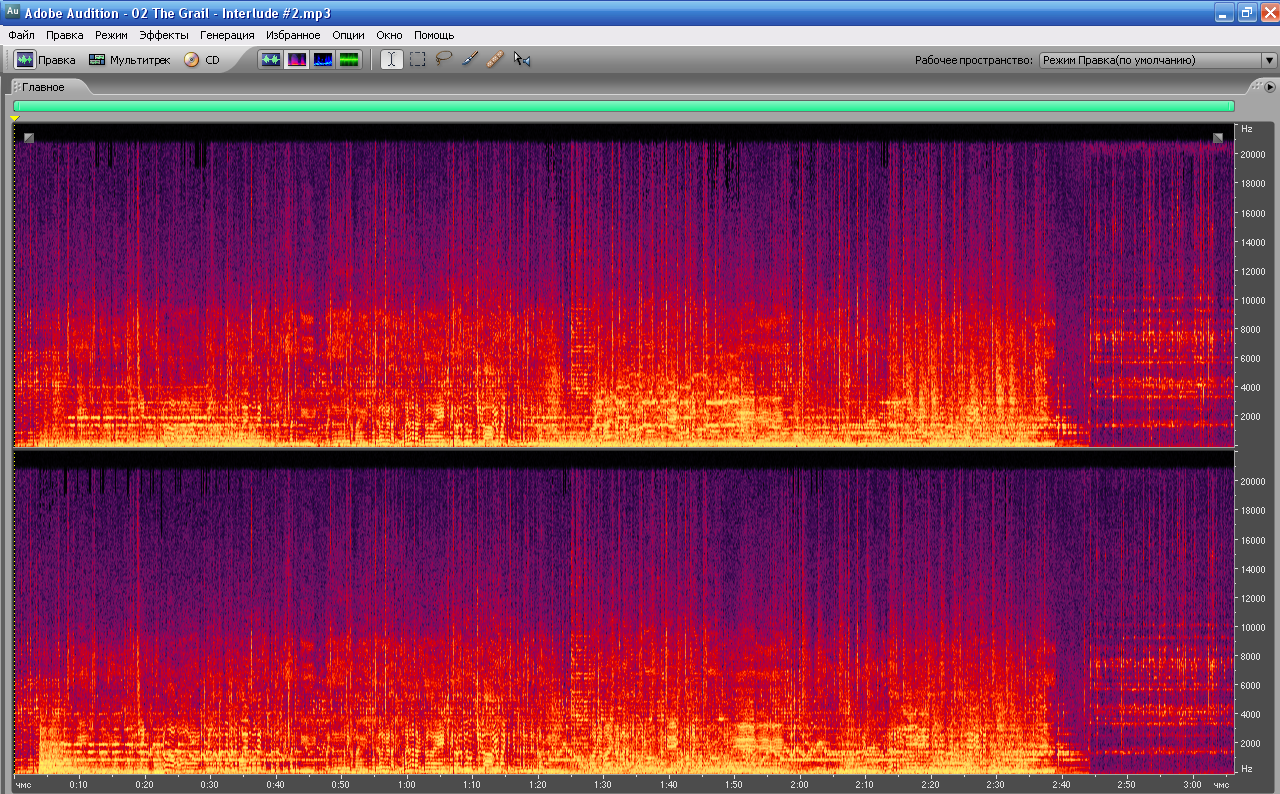Screen dimensions: 1280x794
Task: Open the Избранное menu
Action: pyautogui.click(x=293, y=35)
